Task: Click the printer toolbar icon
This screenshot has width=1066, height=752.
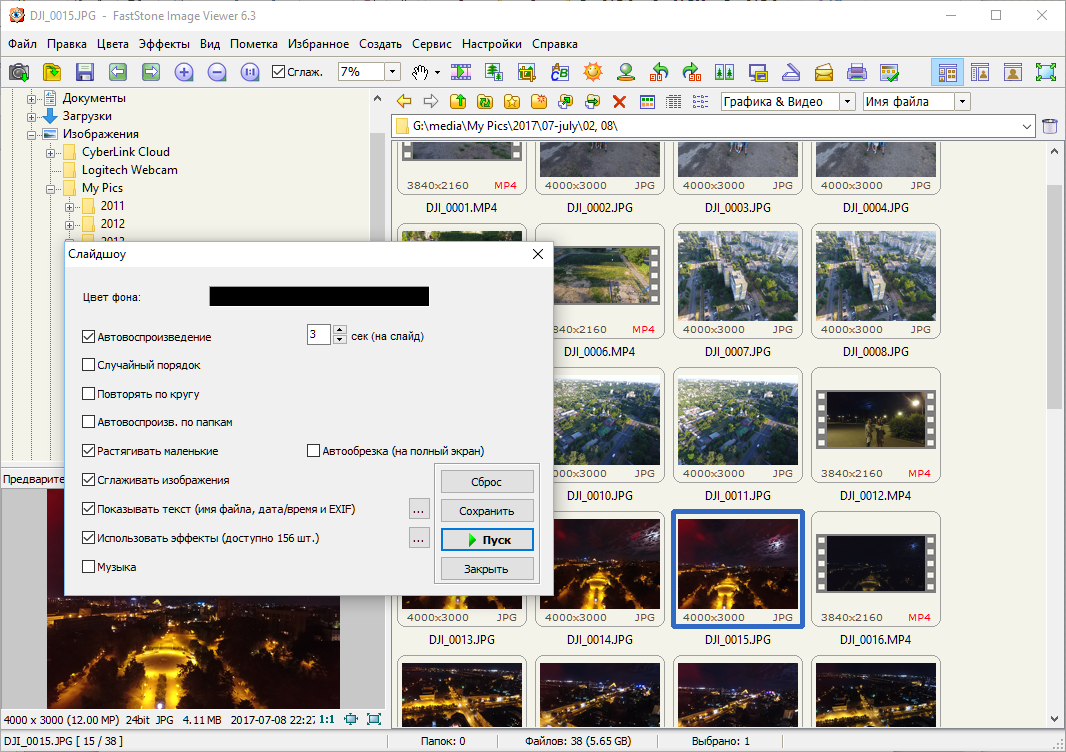Action: pyautogui.click(x=857, y=71)
